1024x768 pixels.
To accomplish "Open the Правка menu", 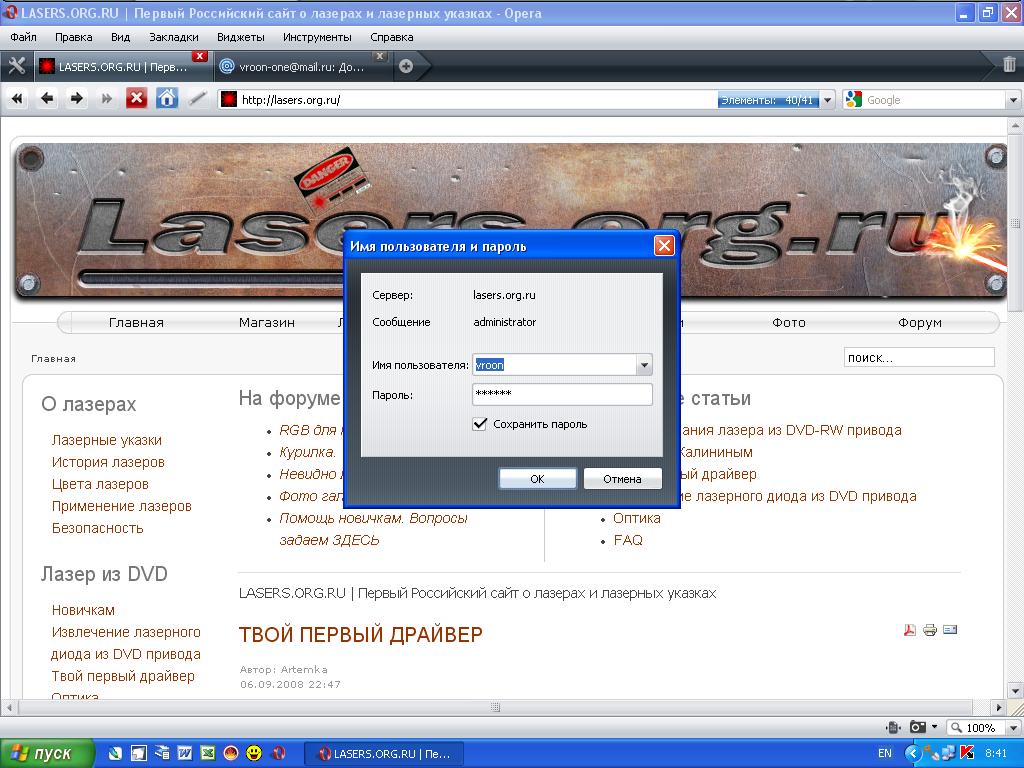I will (x=74, y=37).
